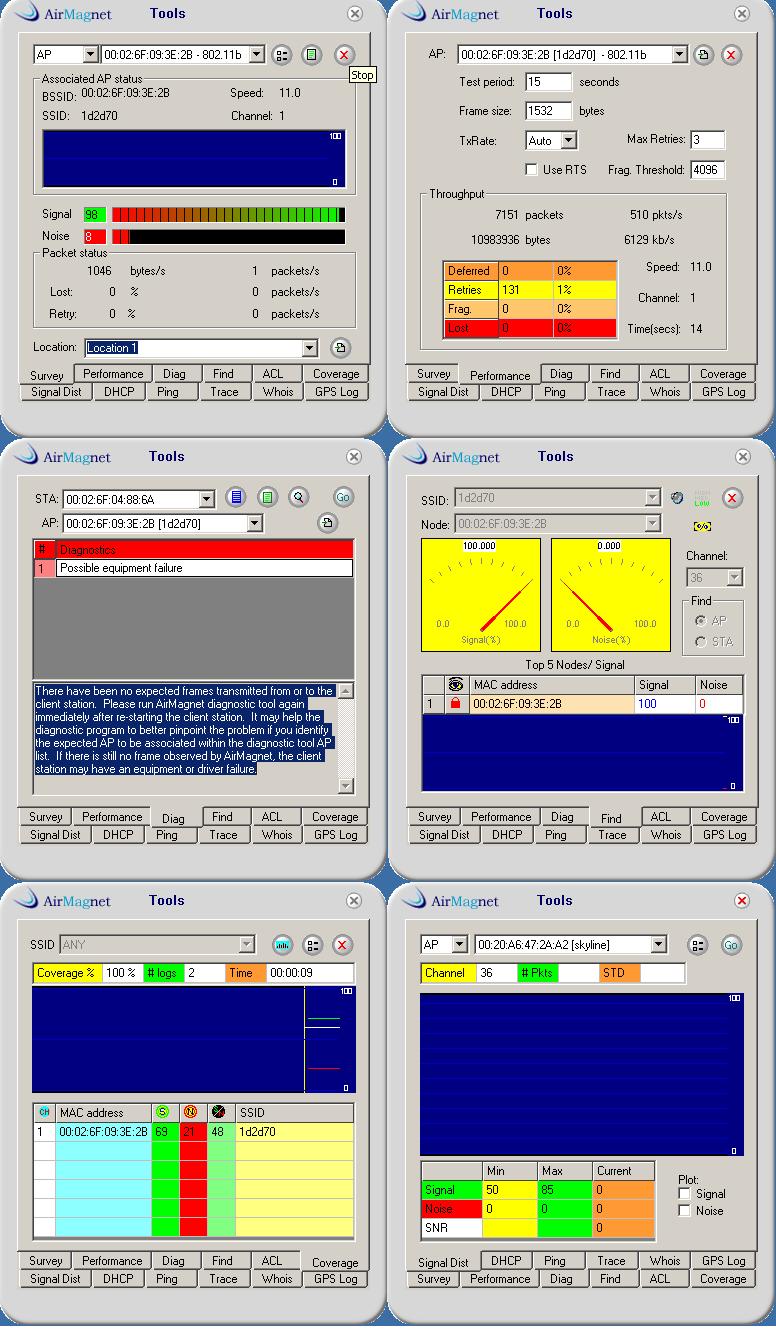The height and width of the screenshot is (1332, 776).
Task: Click the red Stop icon in the Survey panel
Action: pyautogui.click(x=344, y=55)
